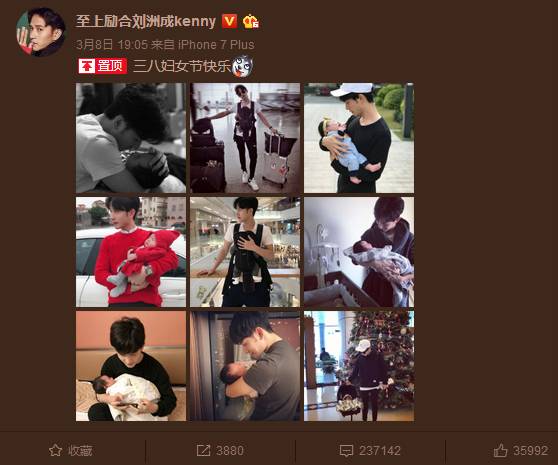The width and height of the screenshot is (558, 465).
Task: Open the white cap holding baby photo
Action: click(x=359, y=138)
